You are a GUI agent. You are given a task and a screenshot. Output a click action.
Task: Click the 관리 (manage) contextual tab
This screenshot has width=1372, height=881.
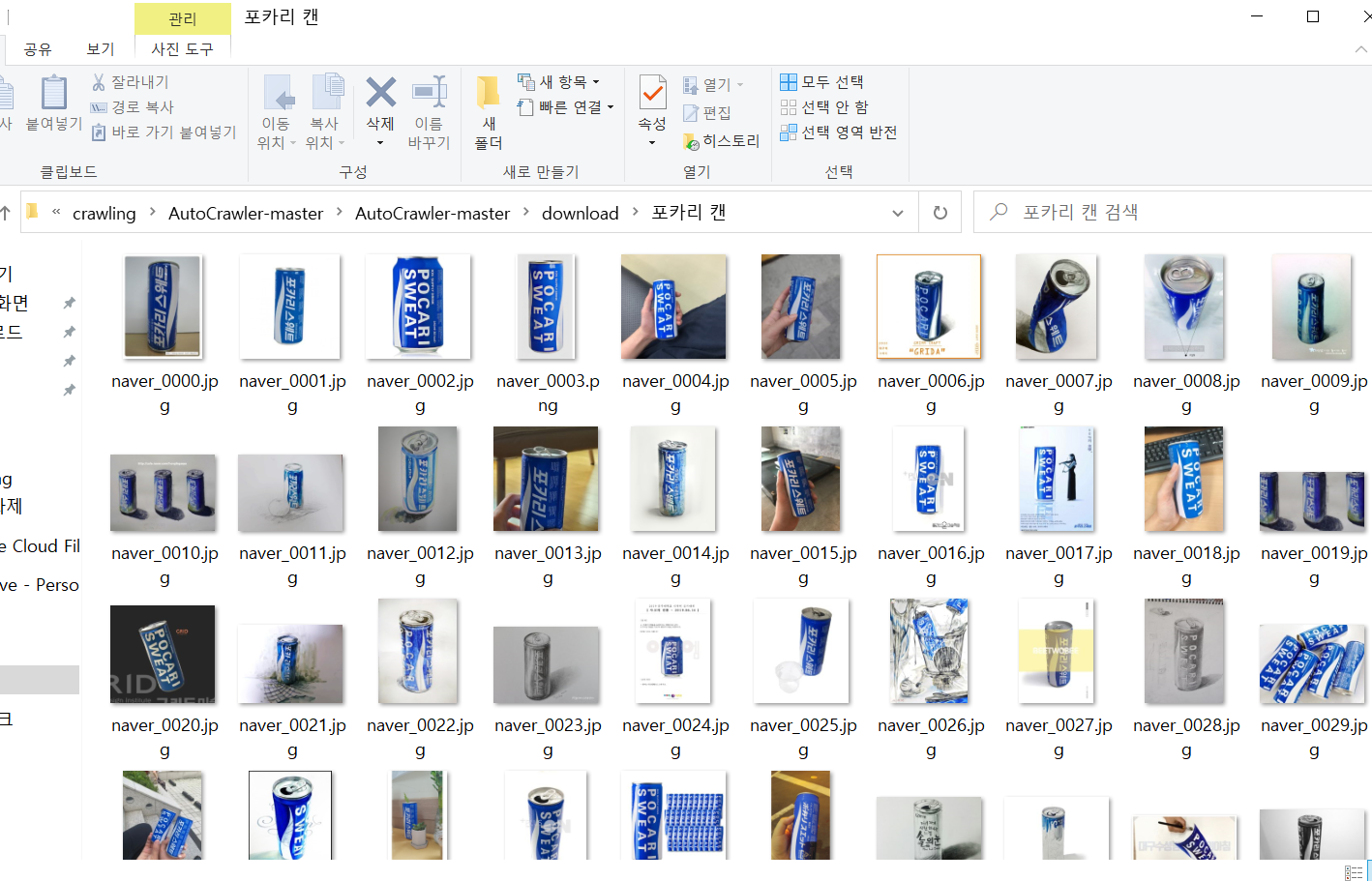pos(182,18)
